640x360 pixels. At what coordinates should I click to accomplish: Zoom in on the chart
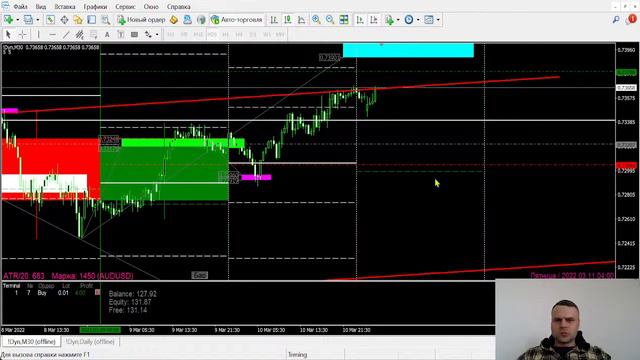pos(316,20)
